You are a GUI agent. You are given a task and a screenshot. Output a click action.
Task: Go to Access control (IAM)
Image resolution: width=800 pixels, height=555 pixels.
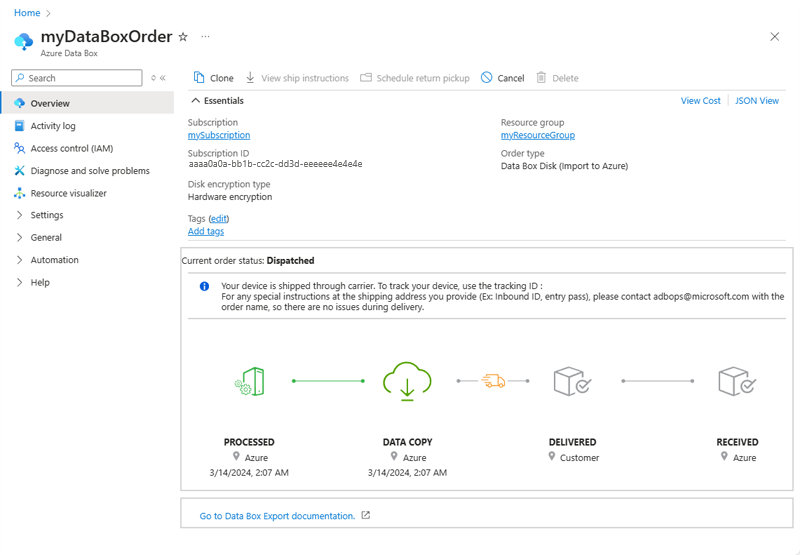coord(71,148)
